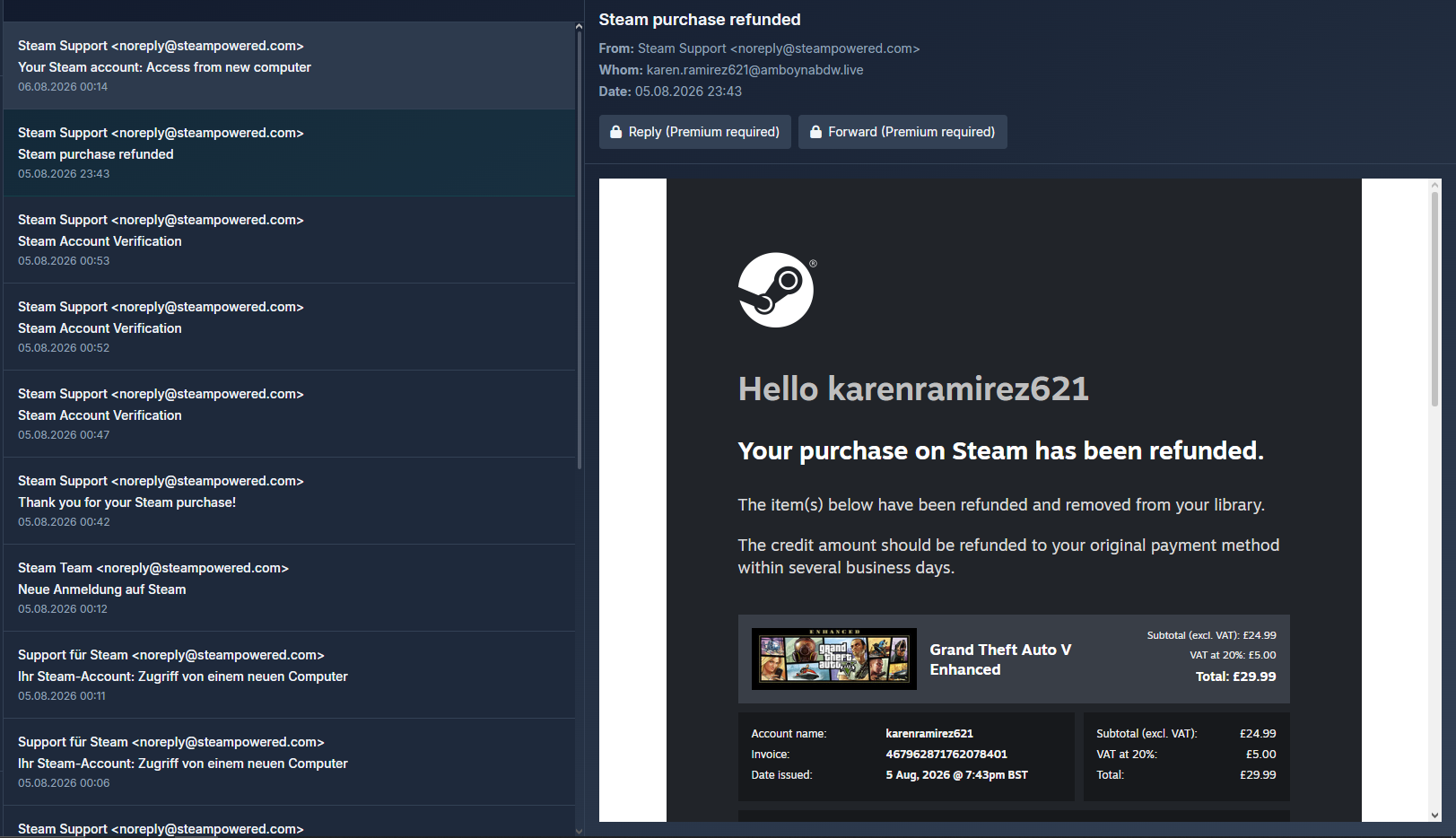
Task: Open the 'Neue Anmeldung auf Steam' email
Action: tap(289, 589)
